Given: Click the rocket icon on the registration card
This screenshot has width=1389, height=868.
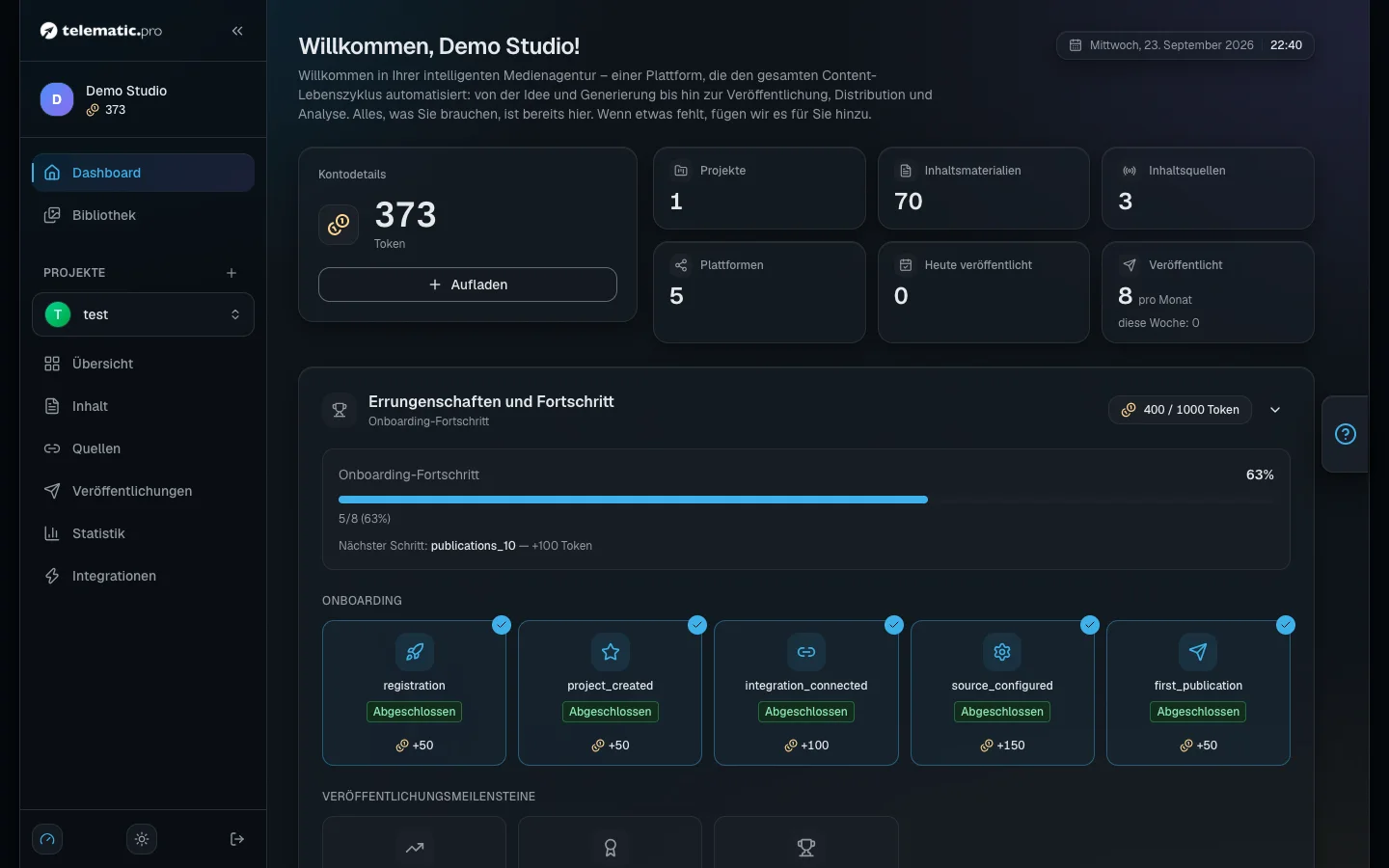Looking at the screenshot, I should tap(415, 652).
